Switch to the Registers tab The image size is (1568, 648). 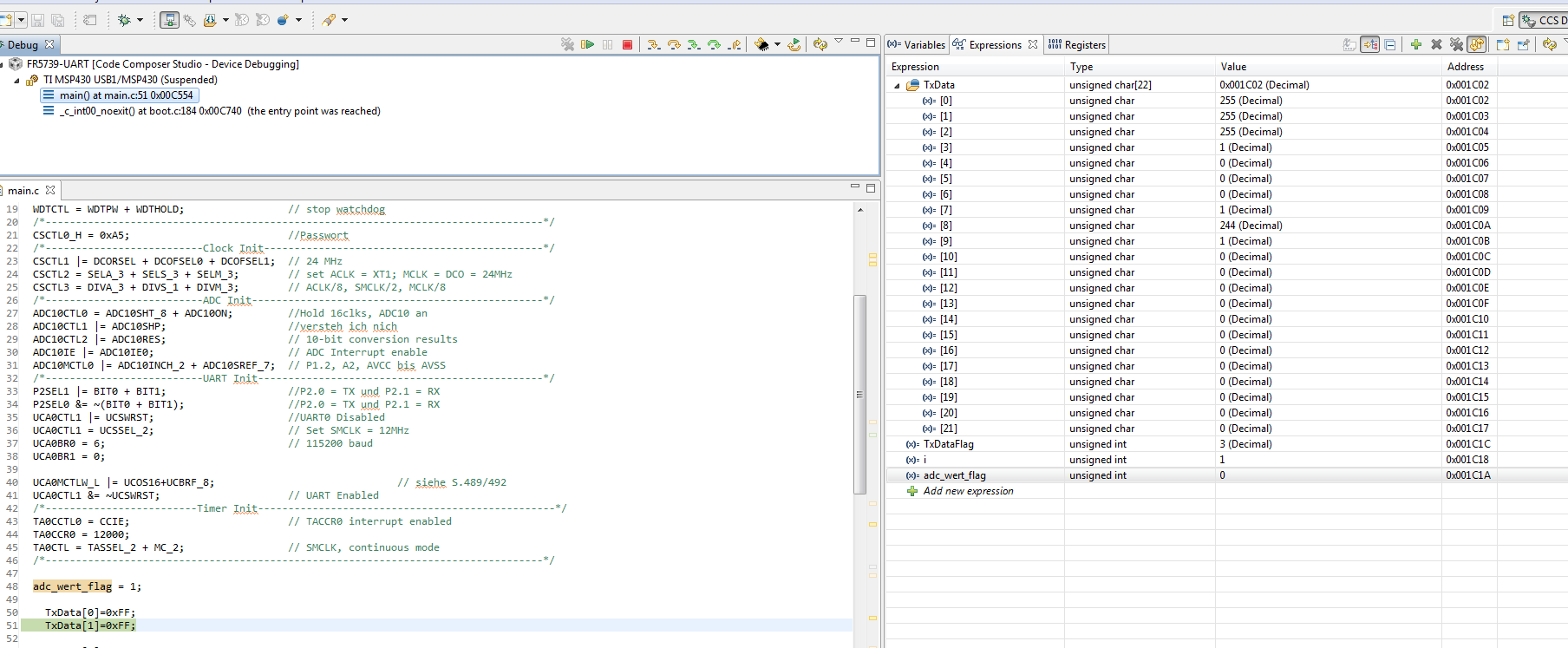pos(1076,44)
